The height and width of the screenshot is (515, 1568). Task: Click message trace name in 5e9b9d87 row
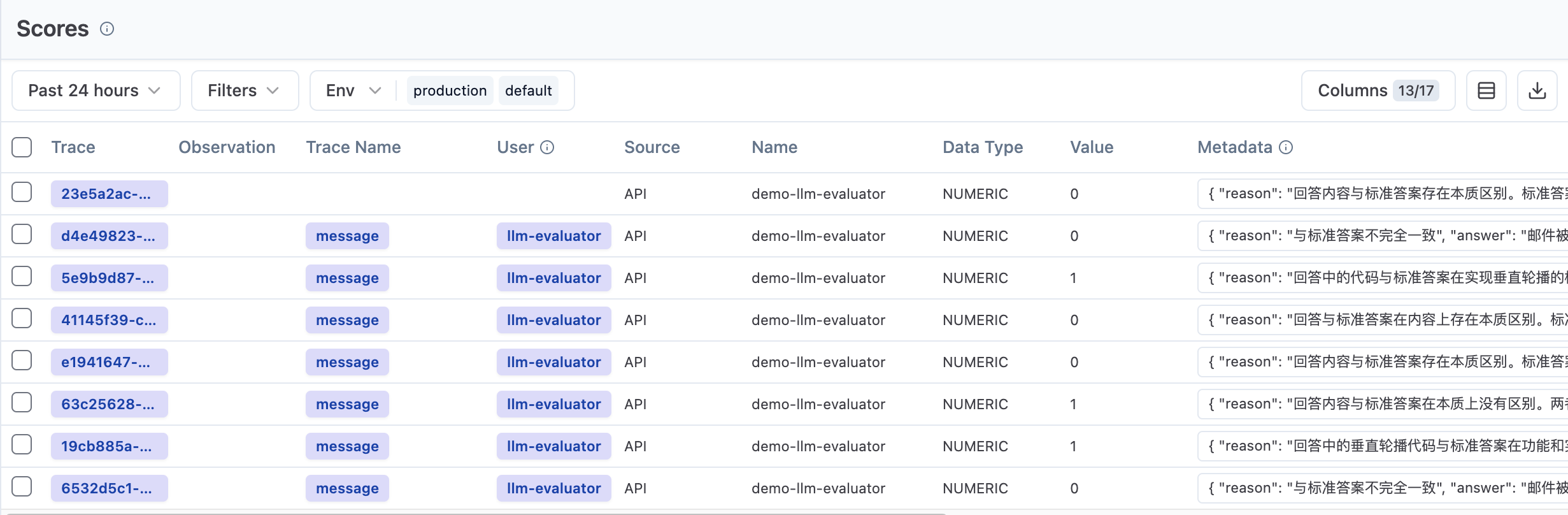[x=347, y=278]
